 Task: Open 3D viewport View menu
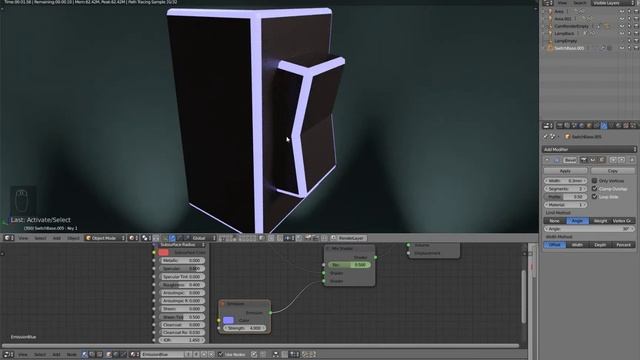pyautogui.click(x=23, y=238)
